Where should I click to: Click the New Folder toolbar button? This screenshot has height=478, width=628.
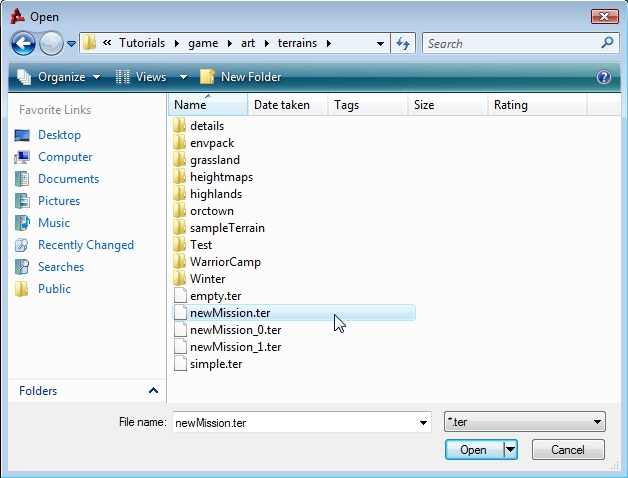pyautogui.click(x=241, y=77)
